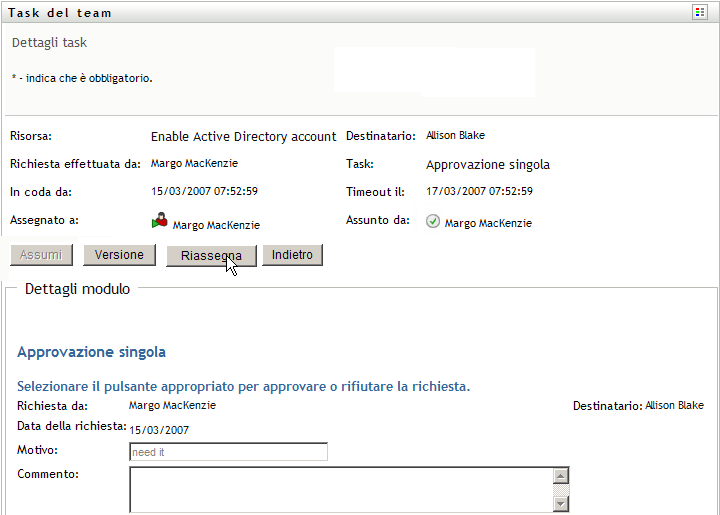Screen dimensions: 720x515
Task: Click the assigned user icon beside Margo MacKenzie
Action: (160, 223)
